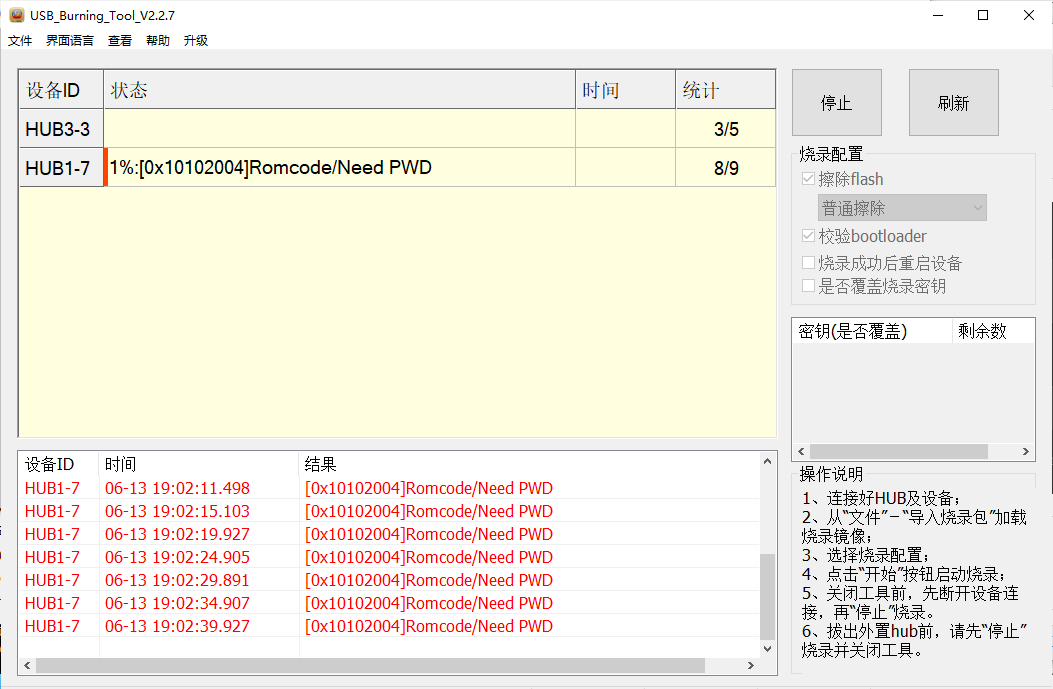Click the 8/9 statistic cell
The height and width of the screenshot is (689, 1053).
coord(726,168)
